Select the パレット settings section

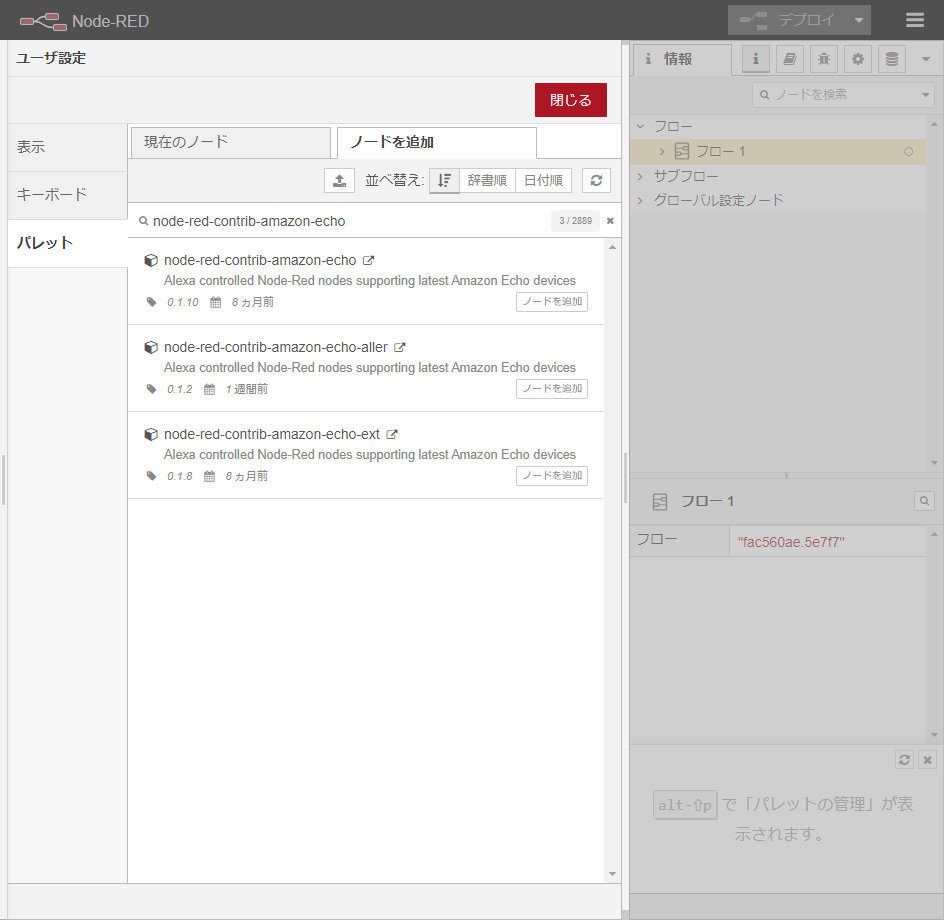click(x=67, y=243)
